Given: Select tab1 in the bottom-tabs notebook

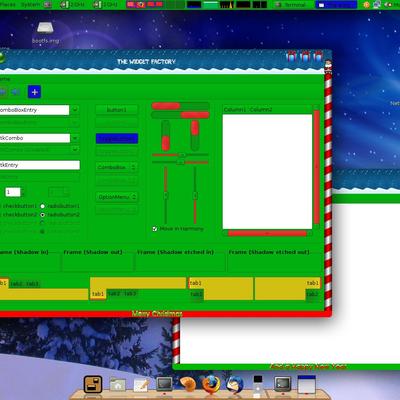Looking at the screenshot, I should (98, 294).
